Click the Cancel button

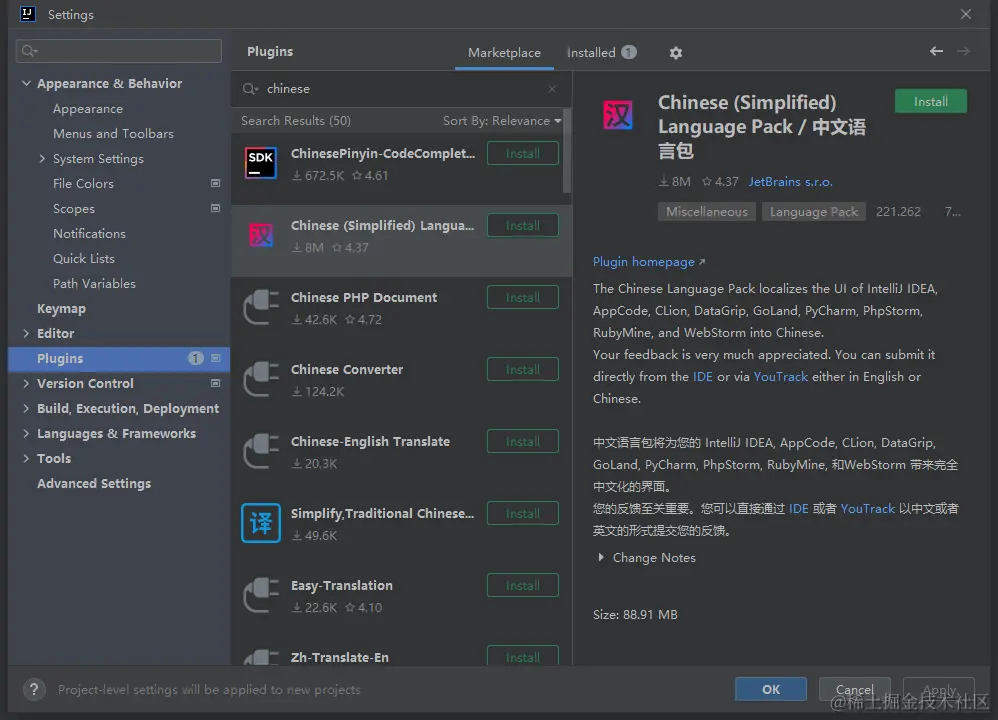coord(854,689)
